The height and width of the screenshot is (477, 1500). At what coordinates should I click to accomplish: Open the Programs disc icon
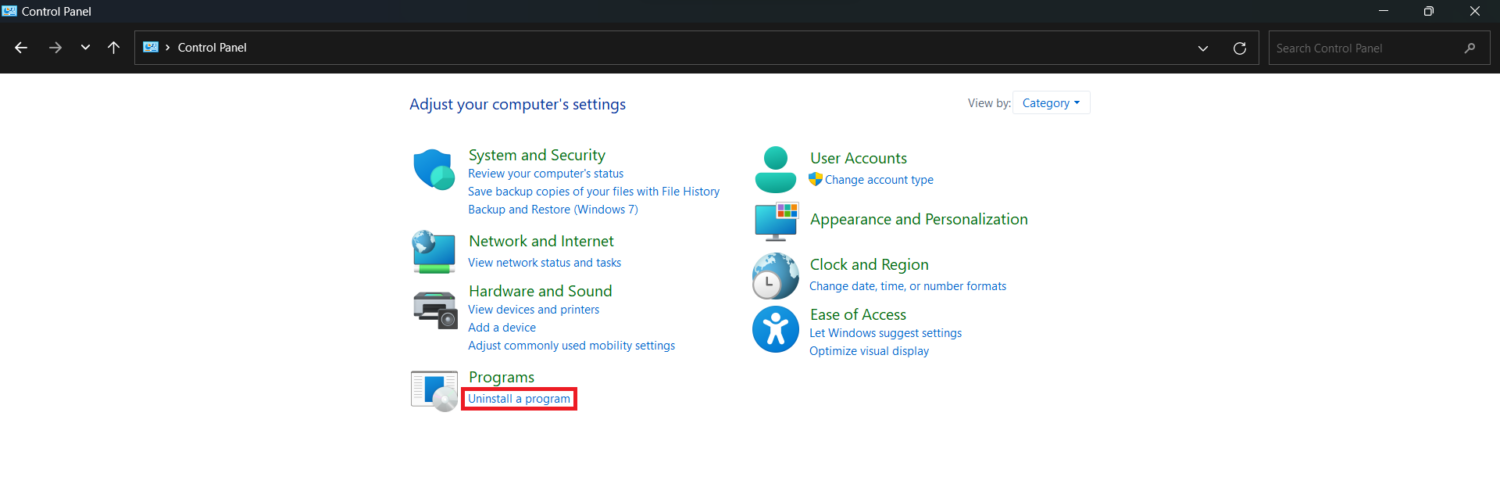click(434, 389)
